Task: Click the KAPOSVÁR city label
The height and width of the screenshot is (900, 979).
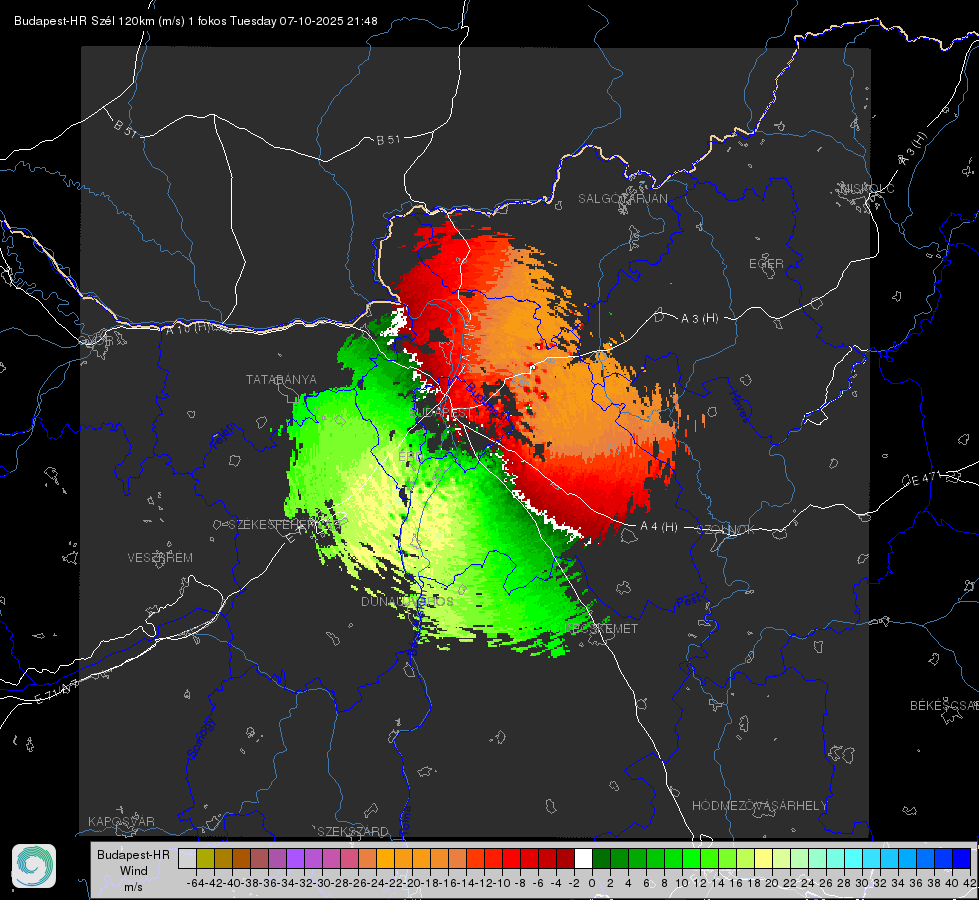Action: pyautogui.click(x=121, y=821)
